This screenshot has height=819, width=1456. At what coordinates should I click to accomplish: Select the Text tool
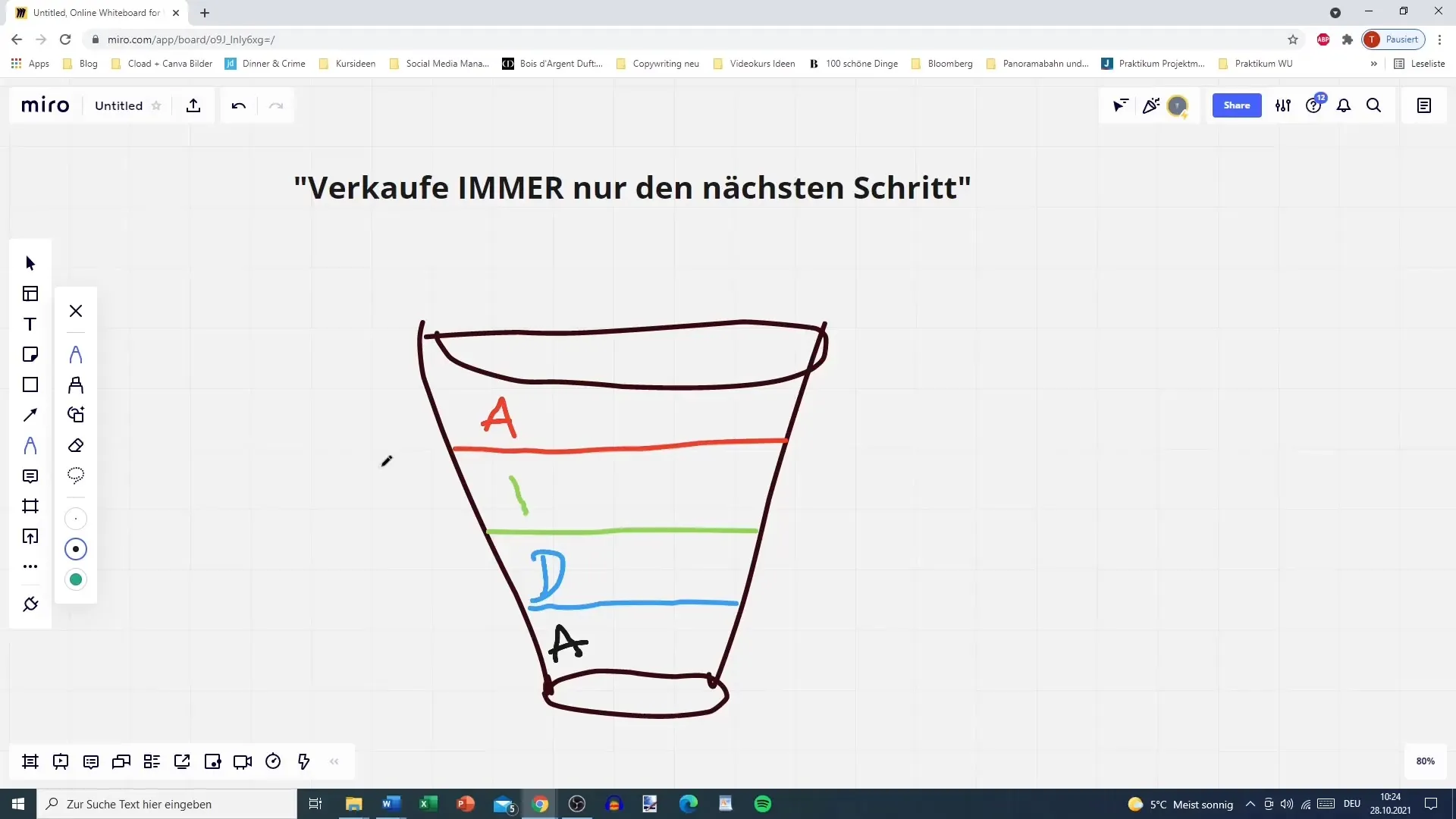[30, 324]
